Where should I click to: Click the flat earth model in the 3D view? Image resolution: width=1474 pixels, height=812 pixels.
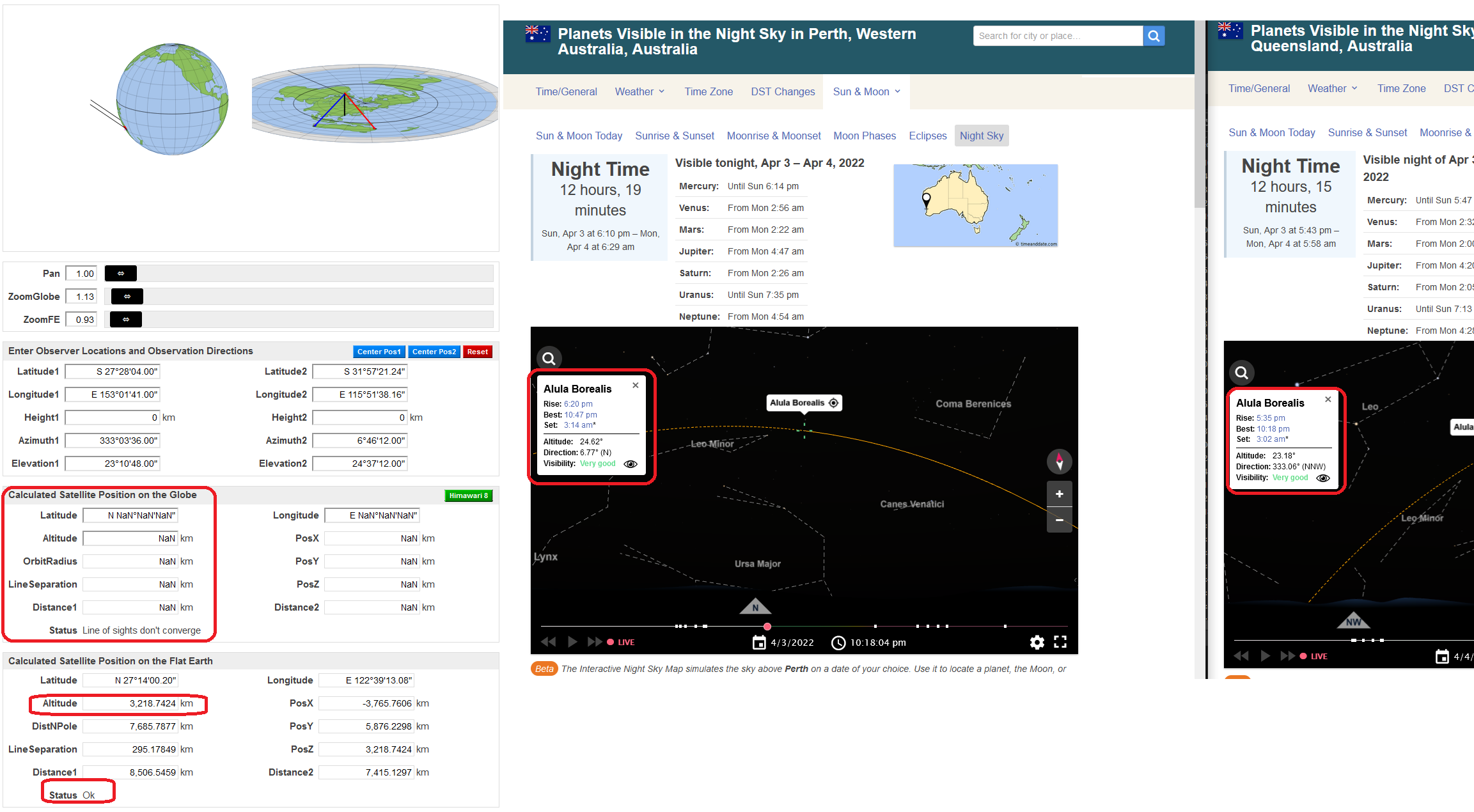pos(375,103)
